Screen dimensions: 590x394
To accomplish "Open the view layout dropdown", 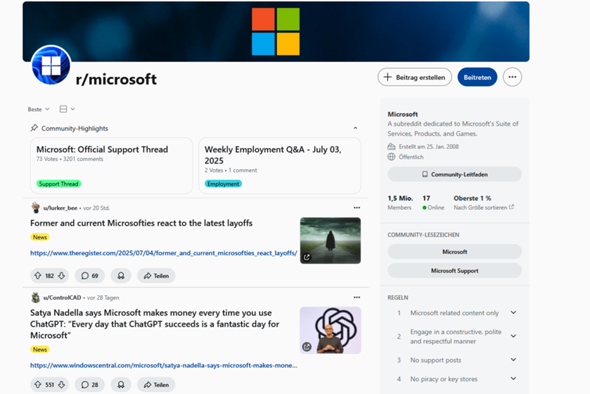I will (x=67, y=109).
